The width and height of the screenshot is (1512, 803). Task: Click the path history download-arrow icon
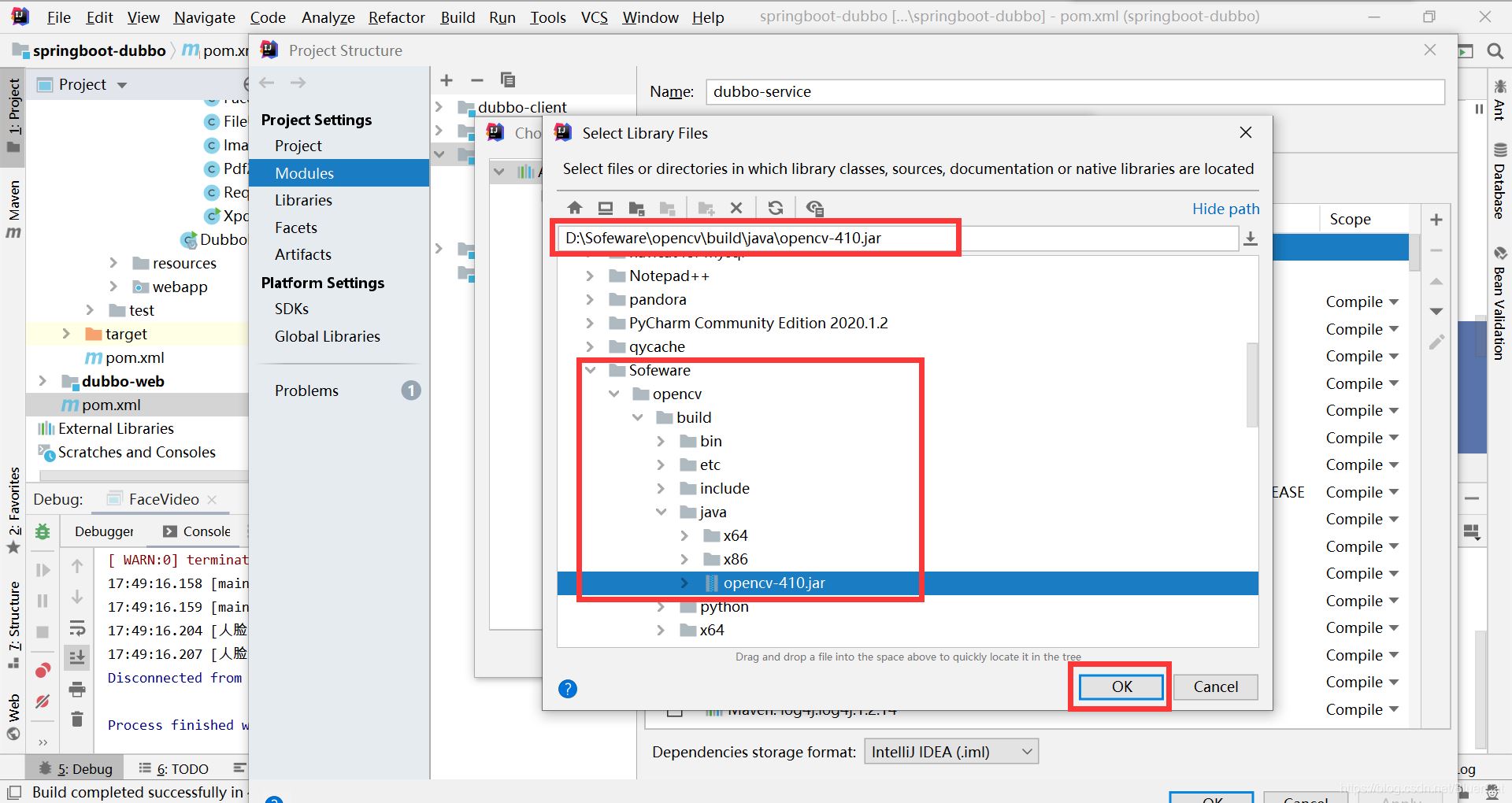[x=1250, y=239]
